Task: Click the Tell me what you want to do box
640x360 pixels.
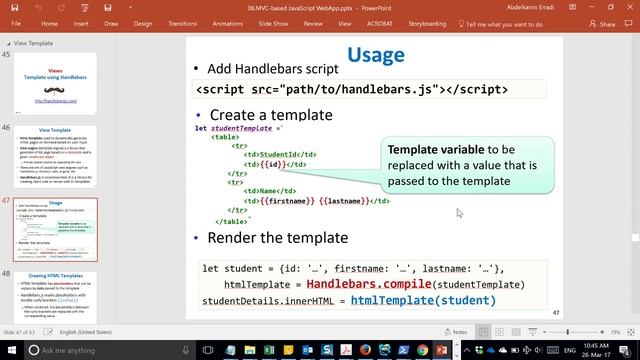Action: click(501, 24)
